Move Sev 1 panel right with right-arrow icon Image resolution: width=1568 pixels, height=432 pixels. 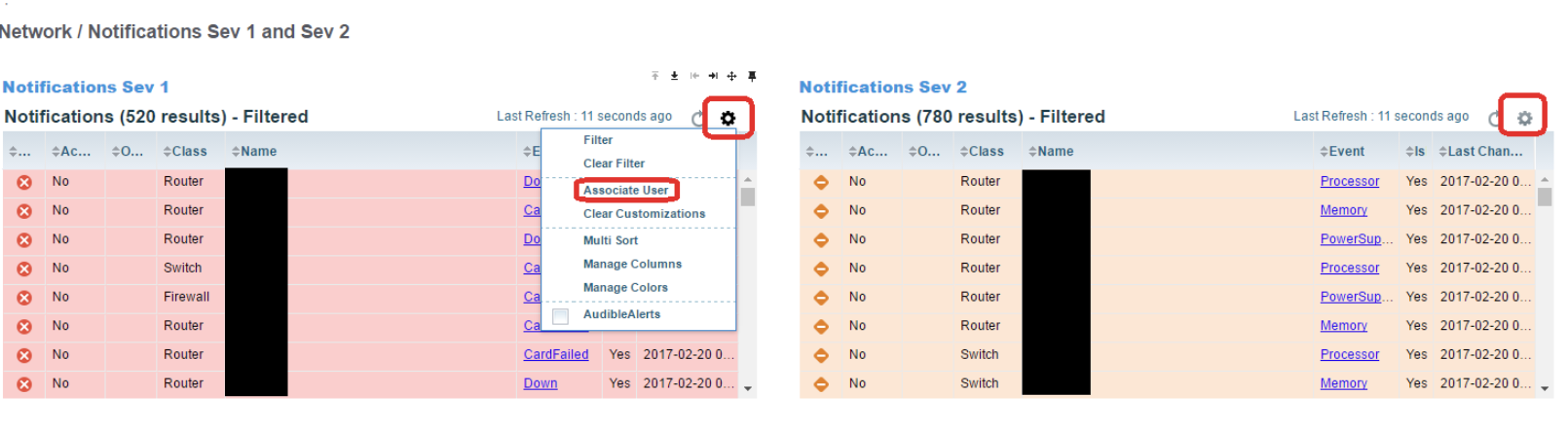click(x=713, y=76)
